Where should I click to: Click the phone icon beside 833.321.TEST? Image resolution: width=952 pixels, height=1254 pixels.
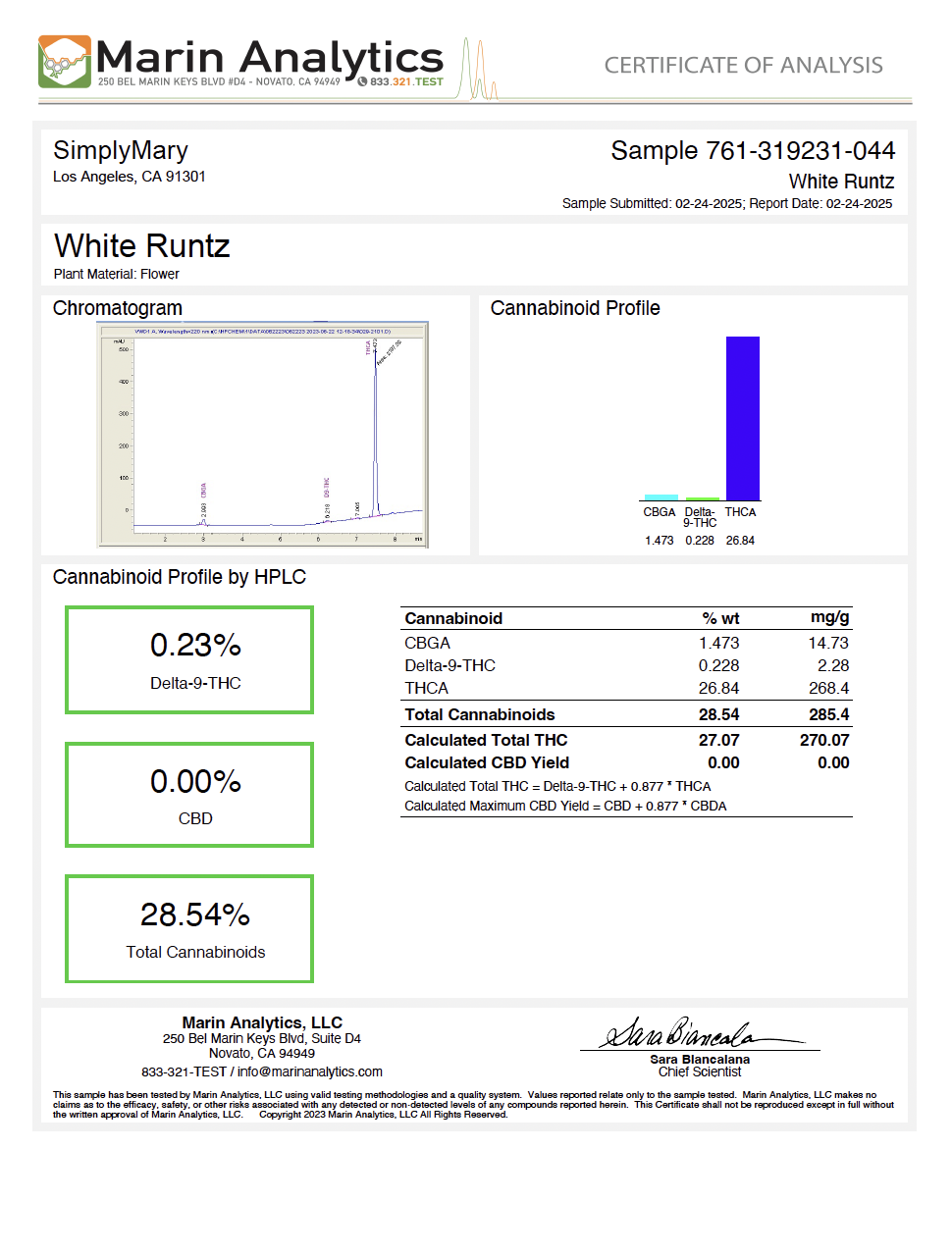362,81
